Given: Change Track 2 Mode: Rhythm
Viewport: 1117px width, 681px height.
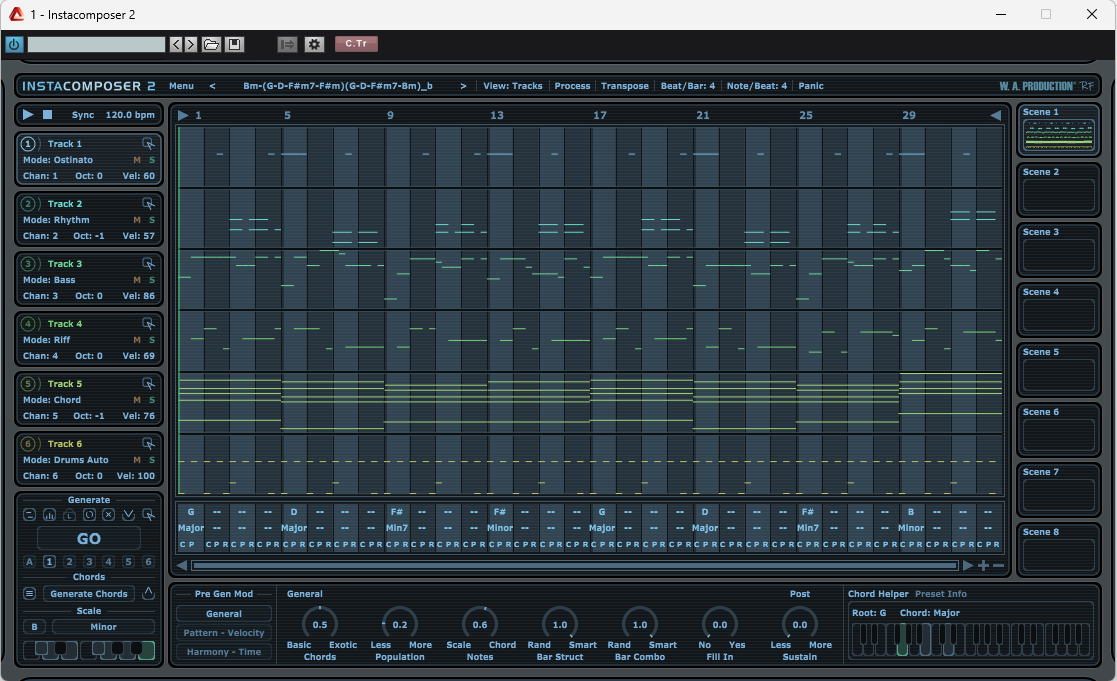Looking at the screenshot, I should [56, 220].
